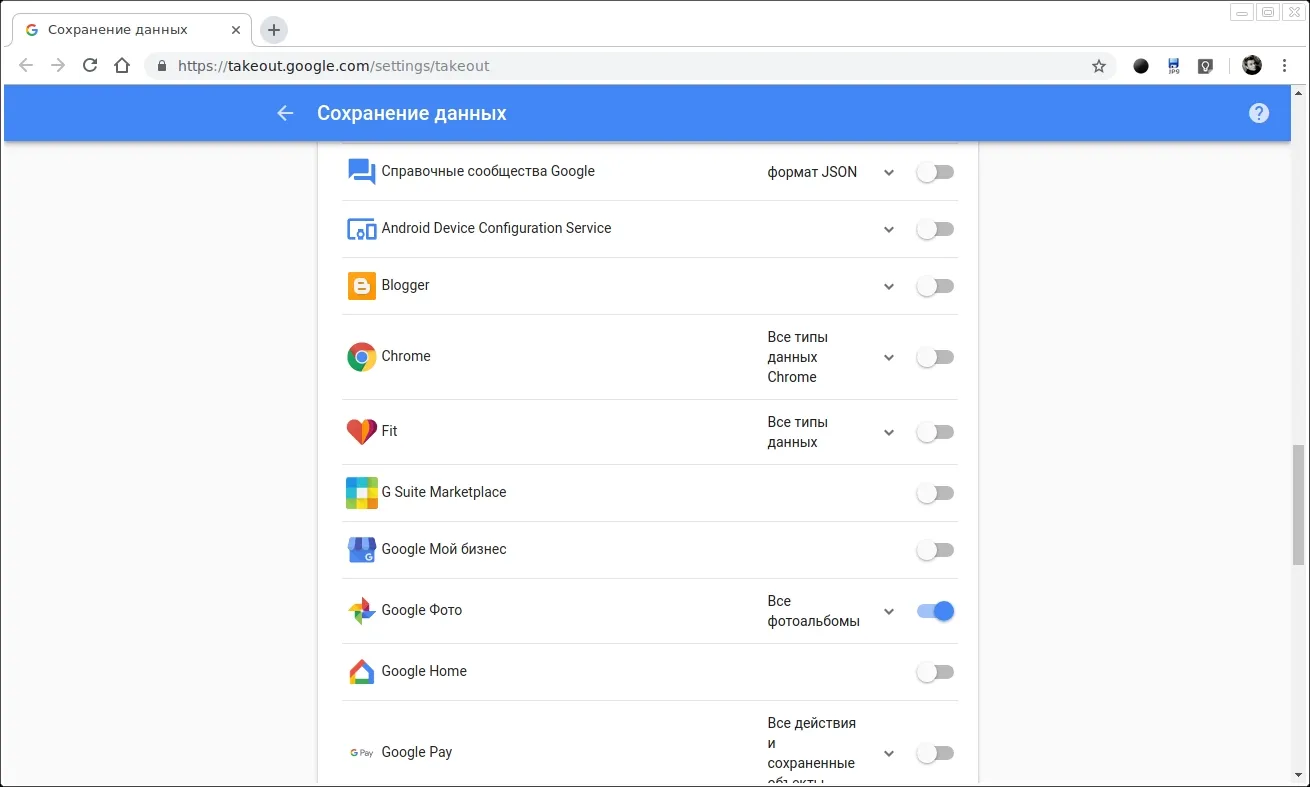Viewport: 1310px width, 787px height.
Task: Click the G Suite Marketplace icon
Action: point(361,493)
